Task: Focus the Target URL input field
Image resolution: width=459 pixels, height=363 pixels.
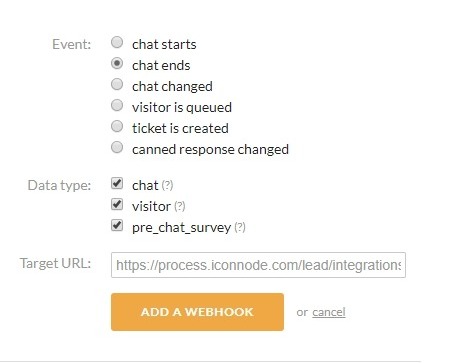Action: tap(258, 265)
